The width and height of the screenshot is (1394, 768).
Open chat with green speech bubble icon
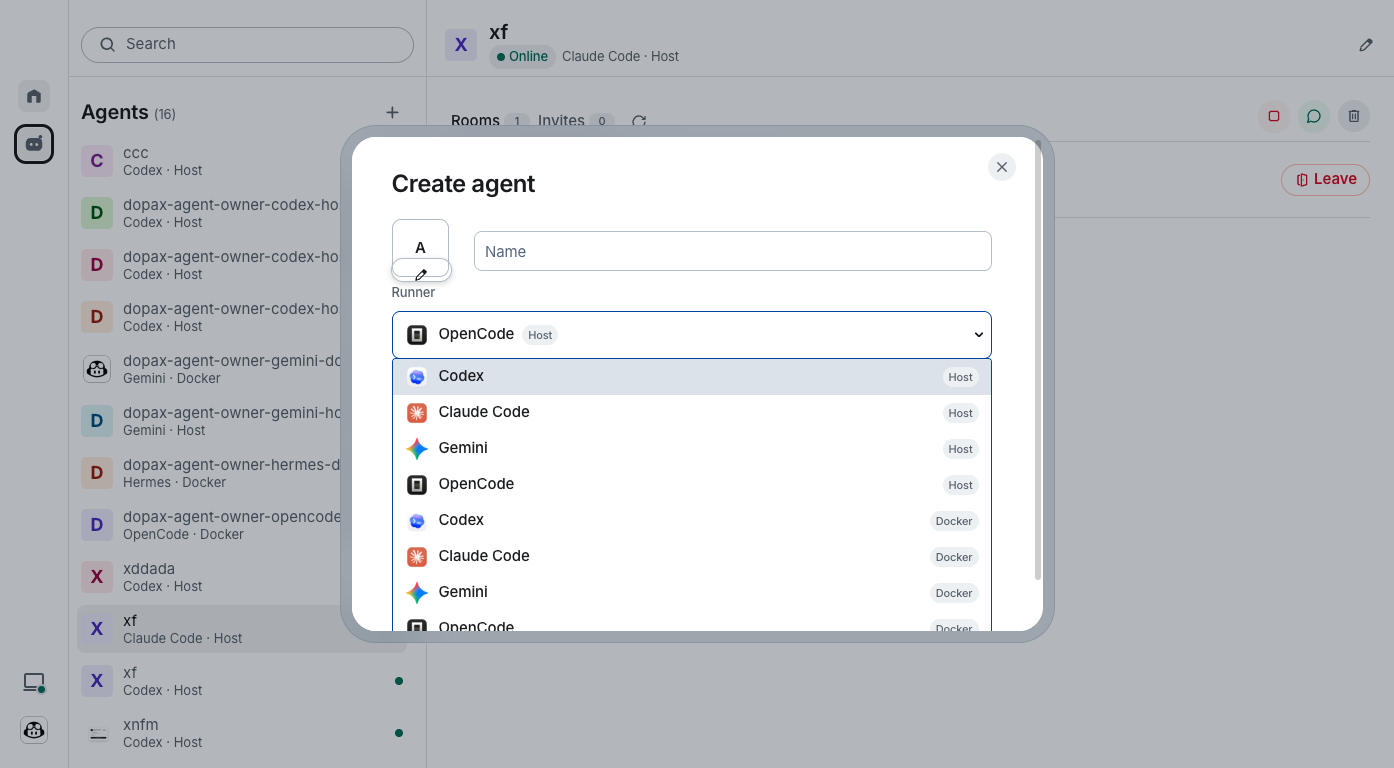tap(1314, 116)
